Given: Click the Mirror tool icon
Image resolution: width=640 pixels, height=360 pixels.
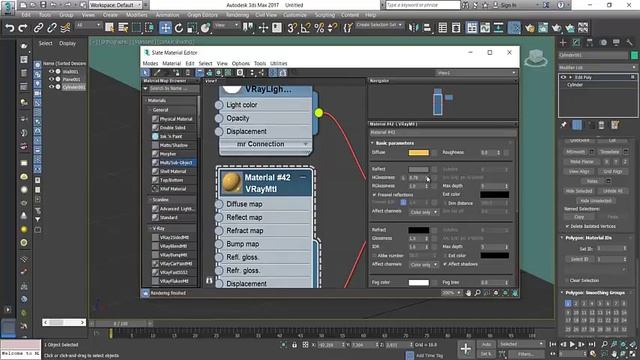Looking at the screenshot, I should point(413,28).
